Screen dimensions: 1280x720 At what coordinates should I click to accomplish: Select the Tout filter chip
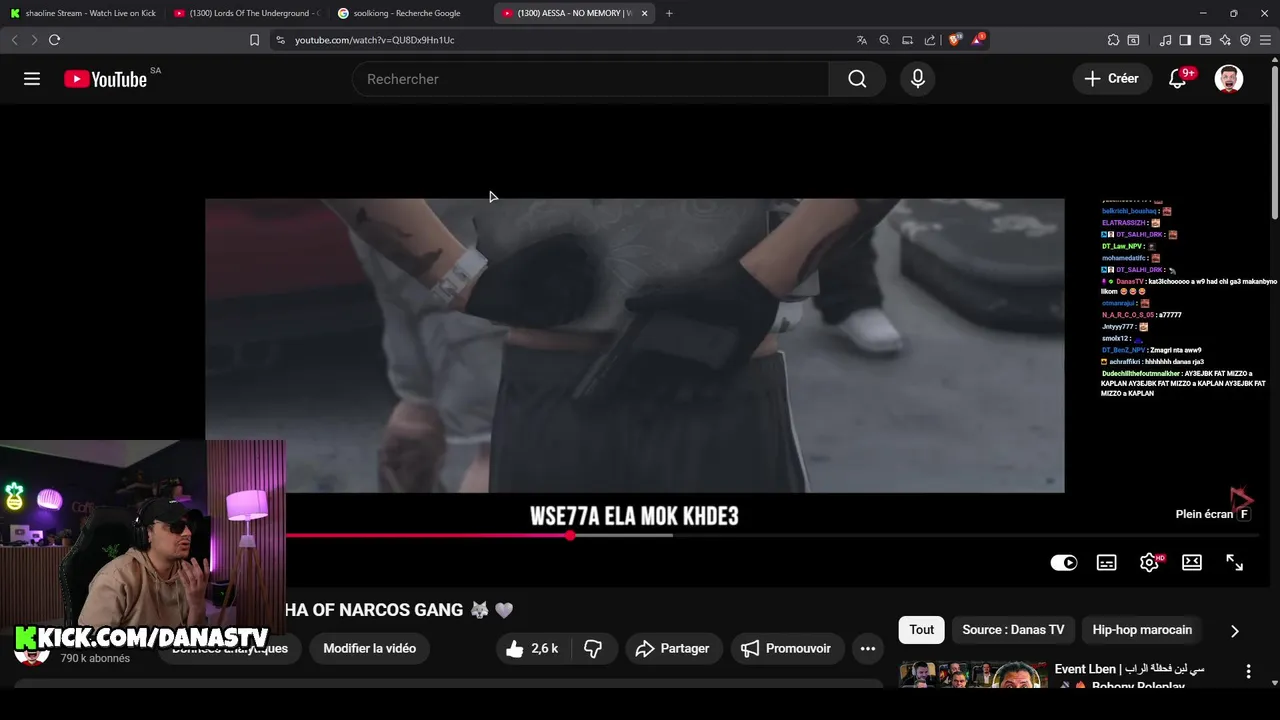pos(922,630)
